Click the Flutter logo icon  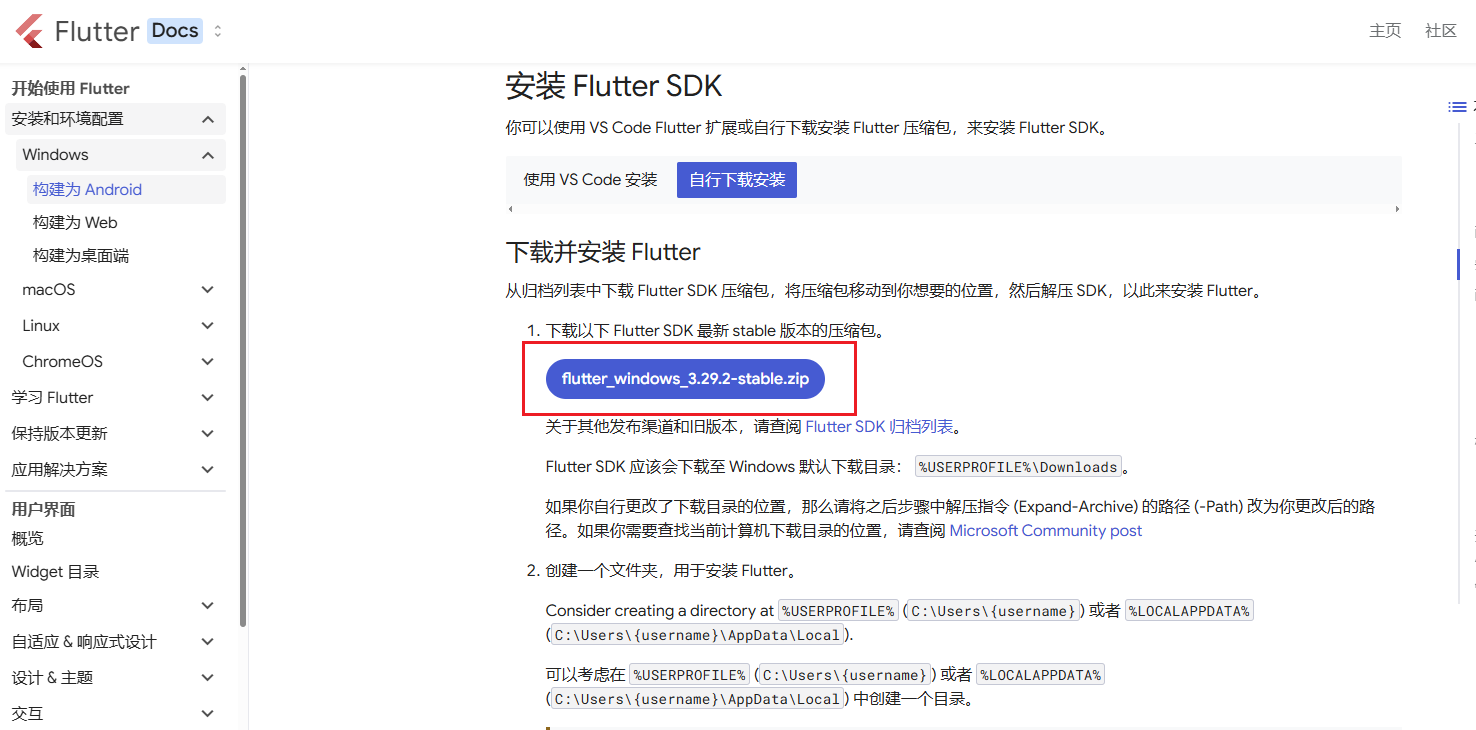click(x=30, y=31)
